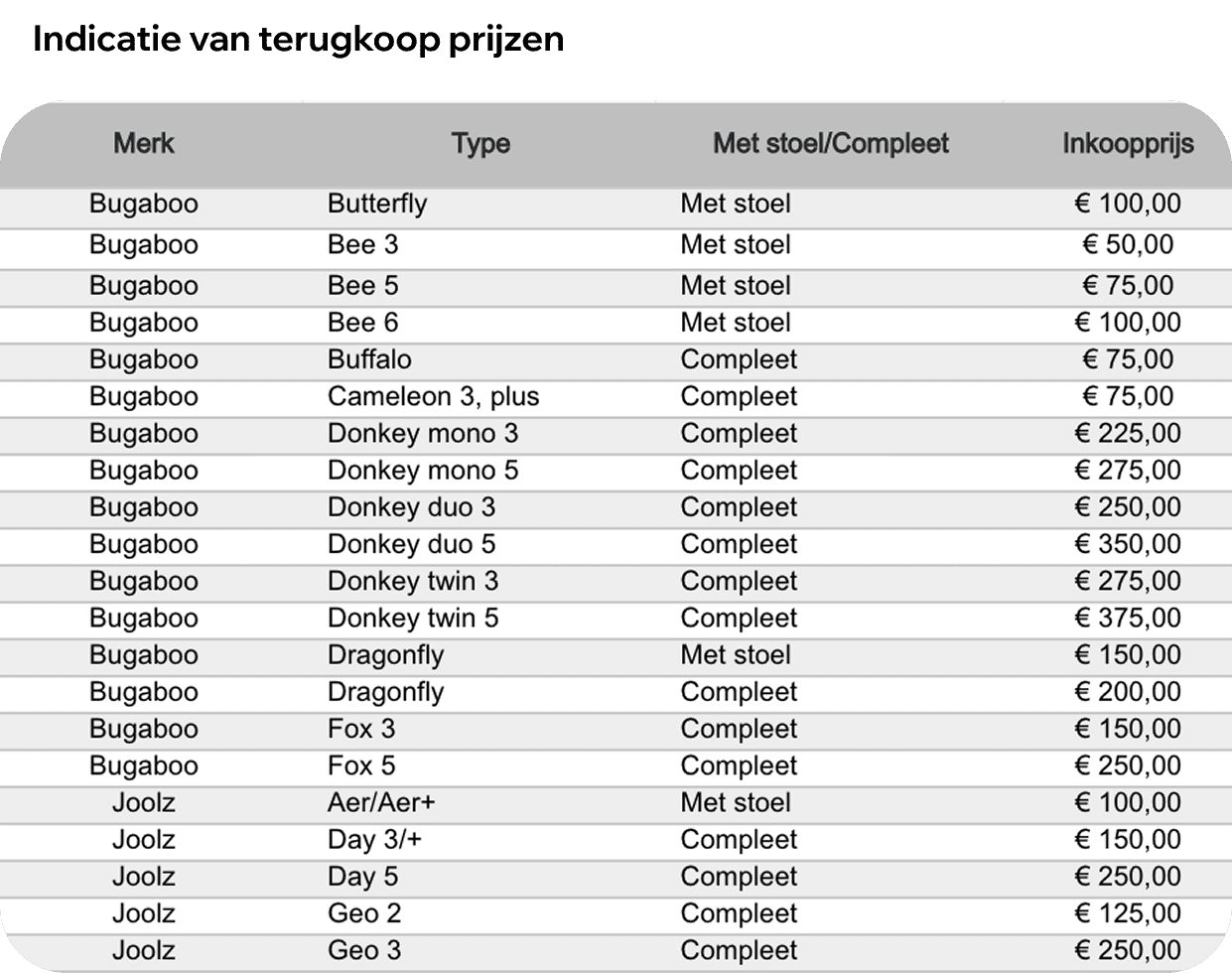Image resolution: width=1232 pixels, height=973 pixels.
Task: Click 'Bugaboo' in the Fox 5 row
Action: (144, 765)
